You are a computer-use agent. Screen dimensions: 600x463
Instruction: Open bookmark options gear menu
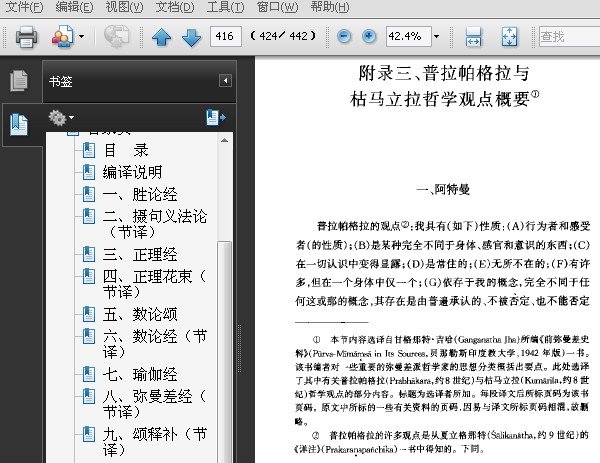(61, 117)
